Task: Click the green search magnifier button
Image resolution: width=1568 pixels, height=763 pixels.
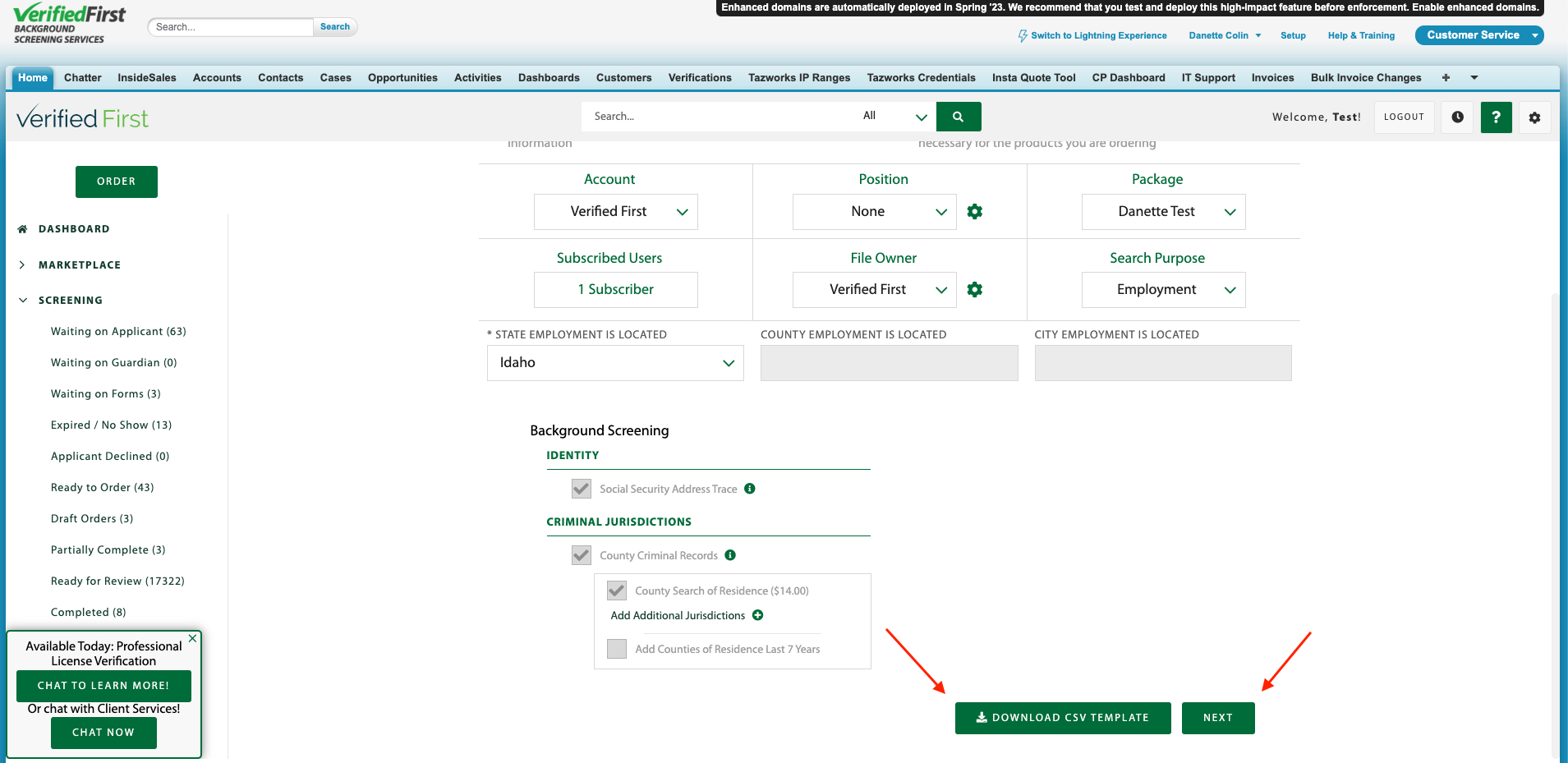Action: pyautogui.click(x=959, y=117)
